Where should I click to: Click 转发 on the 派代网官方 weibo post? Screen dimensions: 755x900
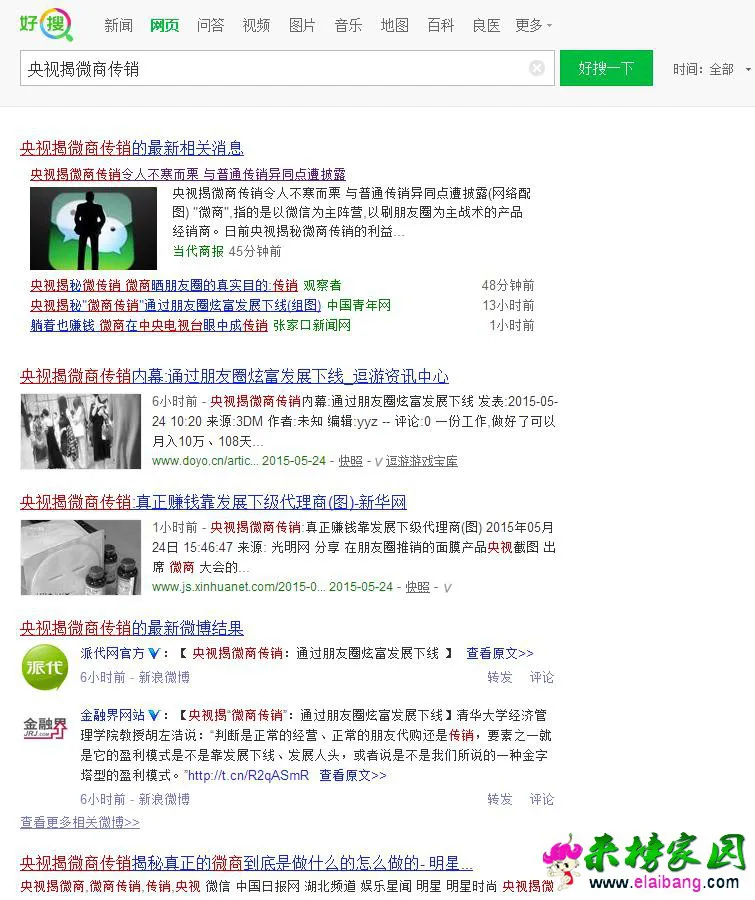pos(500,677)
